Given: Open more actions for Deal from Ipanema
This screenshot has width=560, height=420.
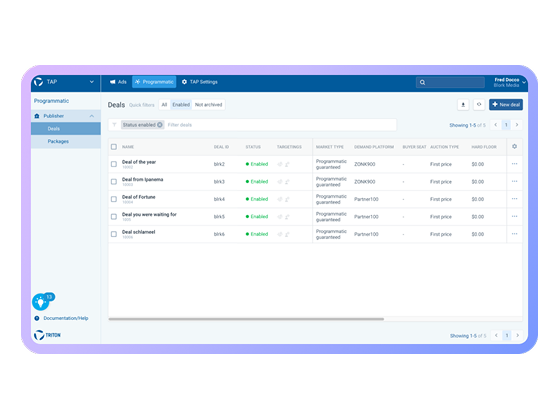Looking at the screenshot, I should tap(514, 181).
